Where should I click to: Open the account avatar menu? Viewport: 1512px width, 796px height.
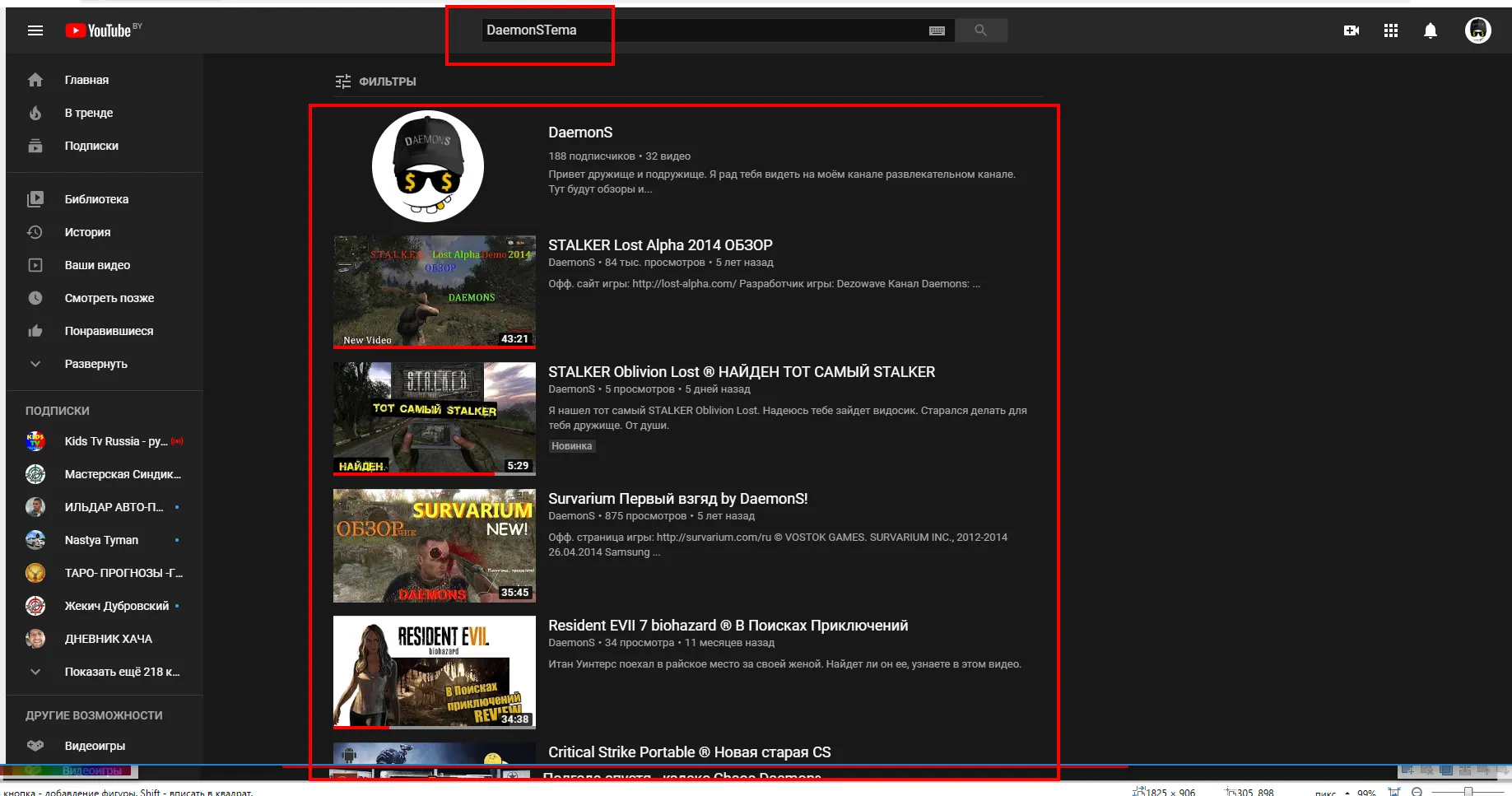click(1478, 30)
